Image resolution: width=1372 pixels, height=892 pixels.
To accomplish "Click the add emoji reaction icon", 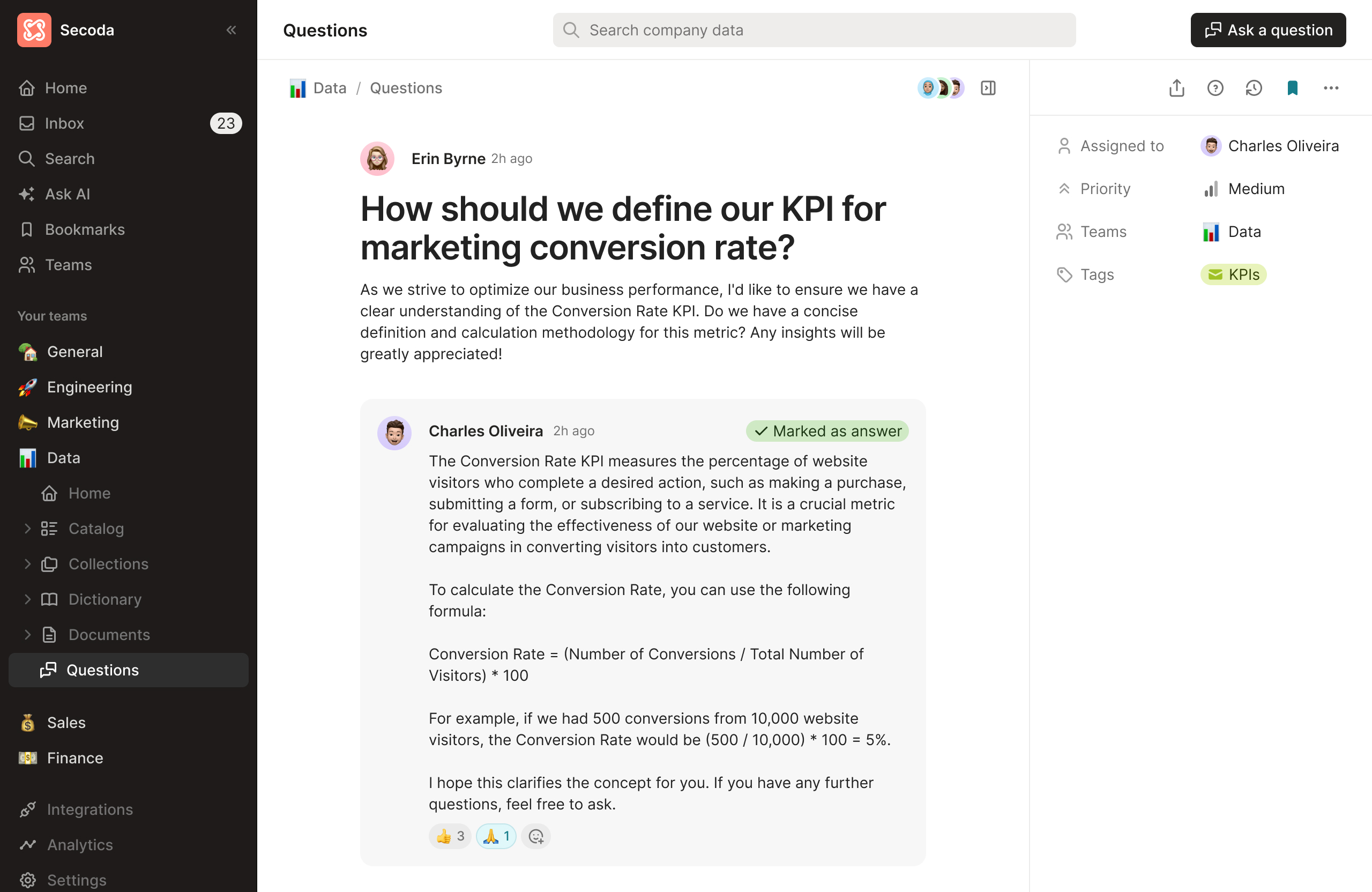I will [535, 836].
